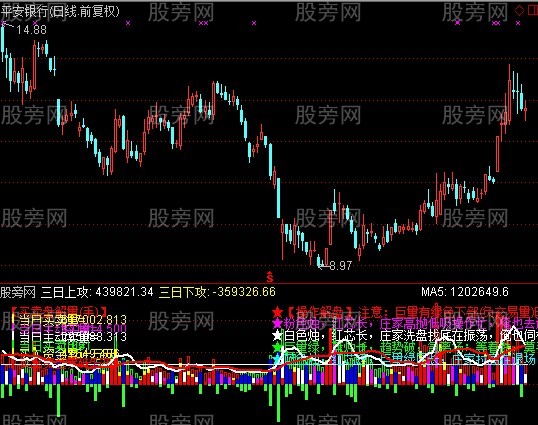Screen dimensions: 538x425
Task: Click the red square icon beside the diamond
Action: (533, 11)
